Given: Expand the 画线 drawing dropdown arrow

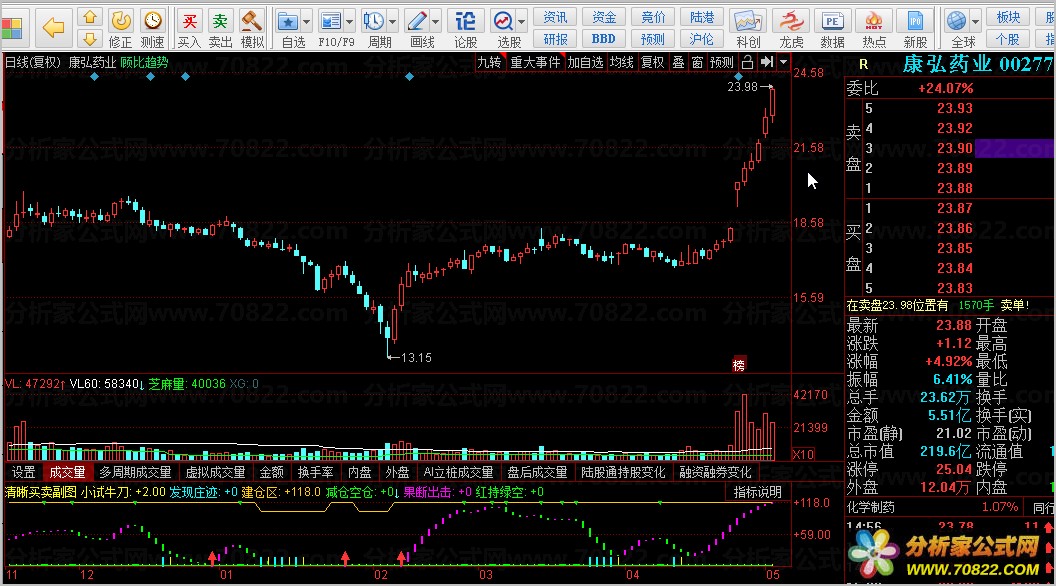Looking at the screenshot, I should pos(436,22).
